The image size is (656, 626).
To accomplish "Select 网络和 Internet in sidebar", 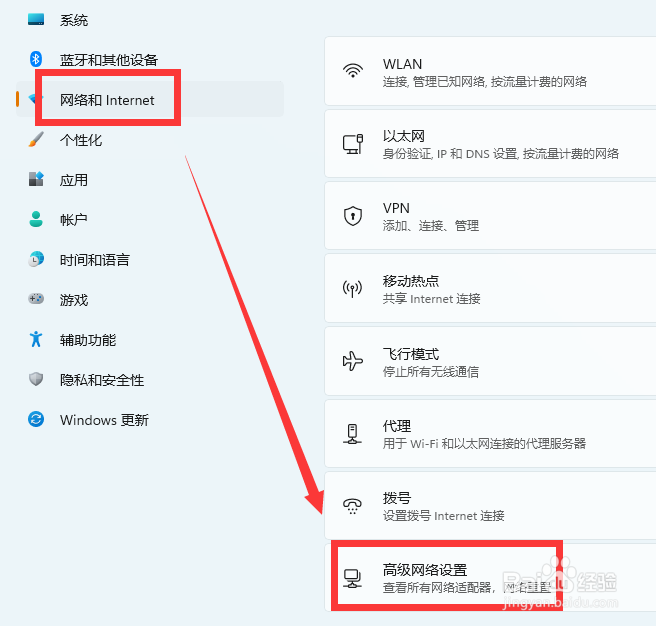I will point(150,99).
